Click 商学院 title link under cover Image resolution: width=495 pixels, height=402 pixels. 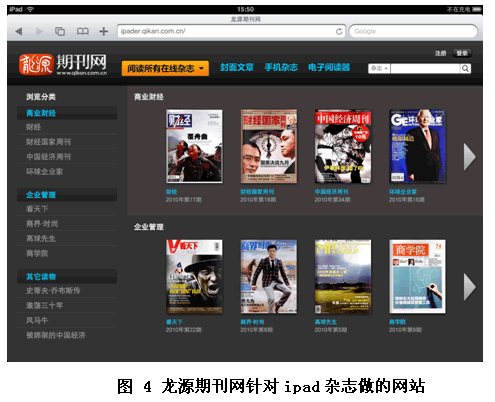click(397, 322)
